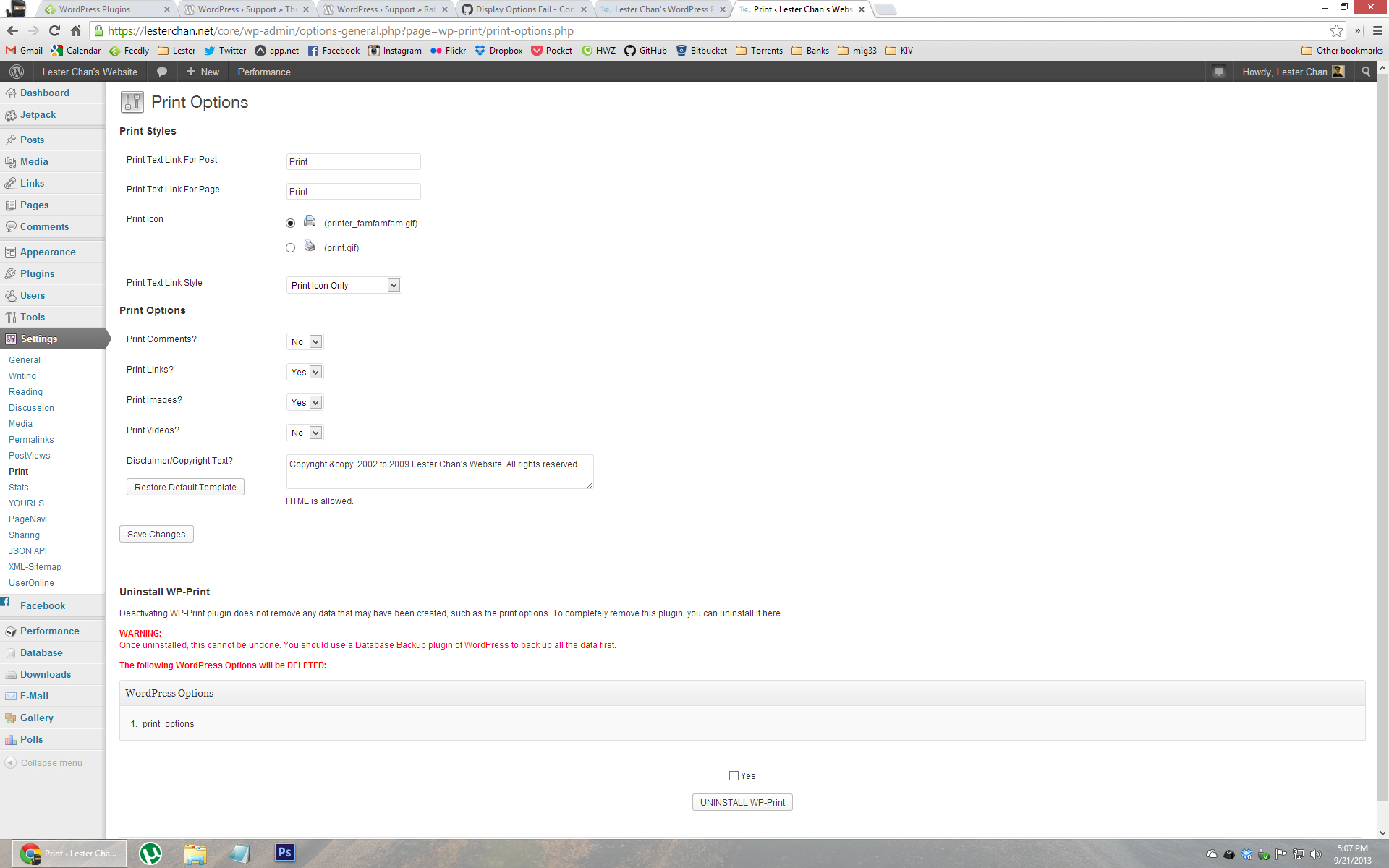
Task: Click Restore Default Template button
Action: [185, 488]
